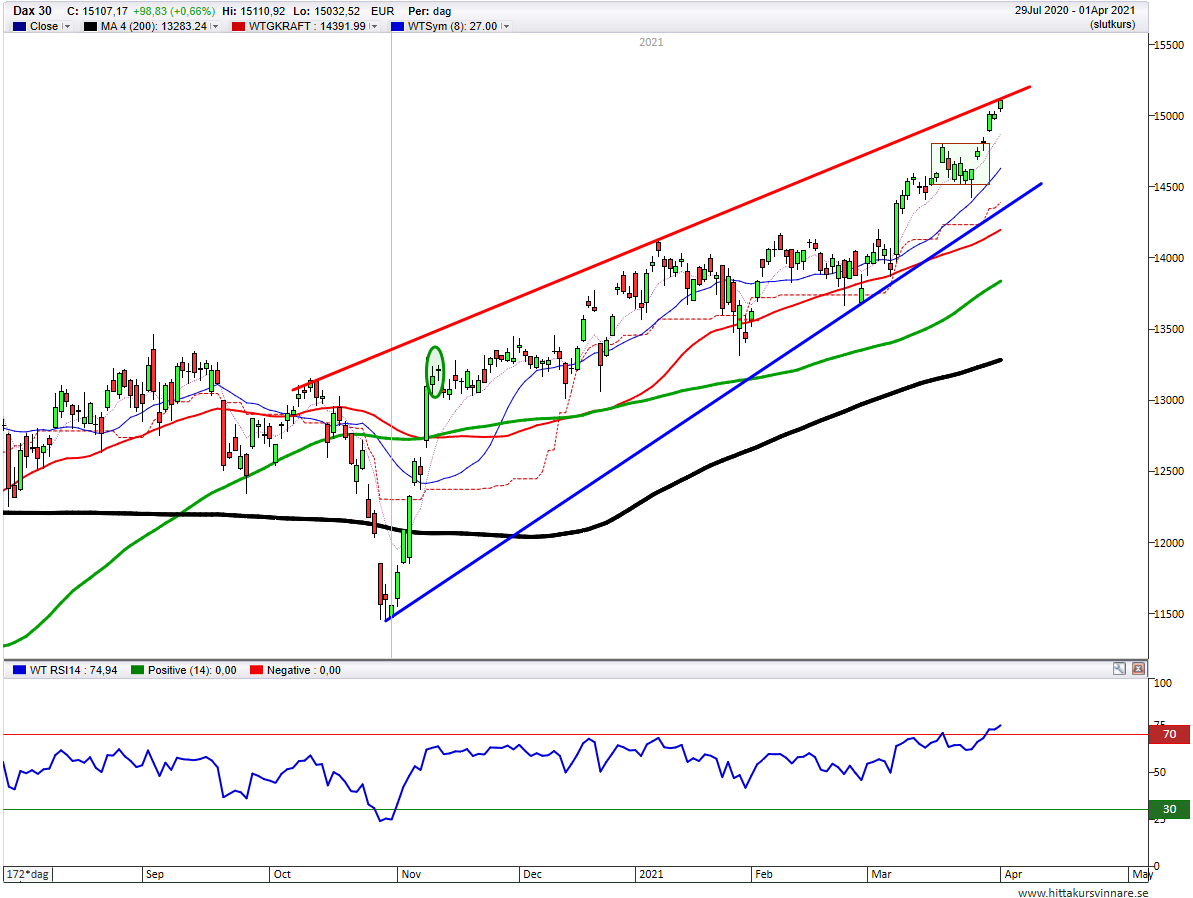
Task: Click the Per: dag period label
Action: 430,11
